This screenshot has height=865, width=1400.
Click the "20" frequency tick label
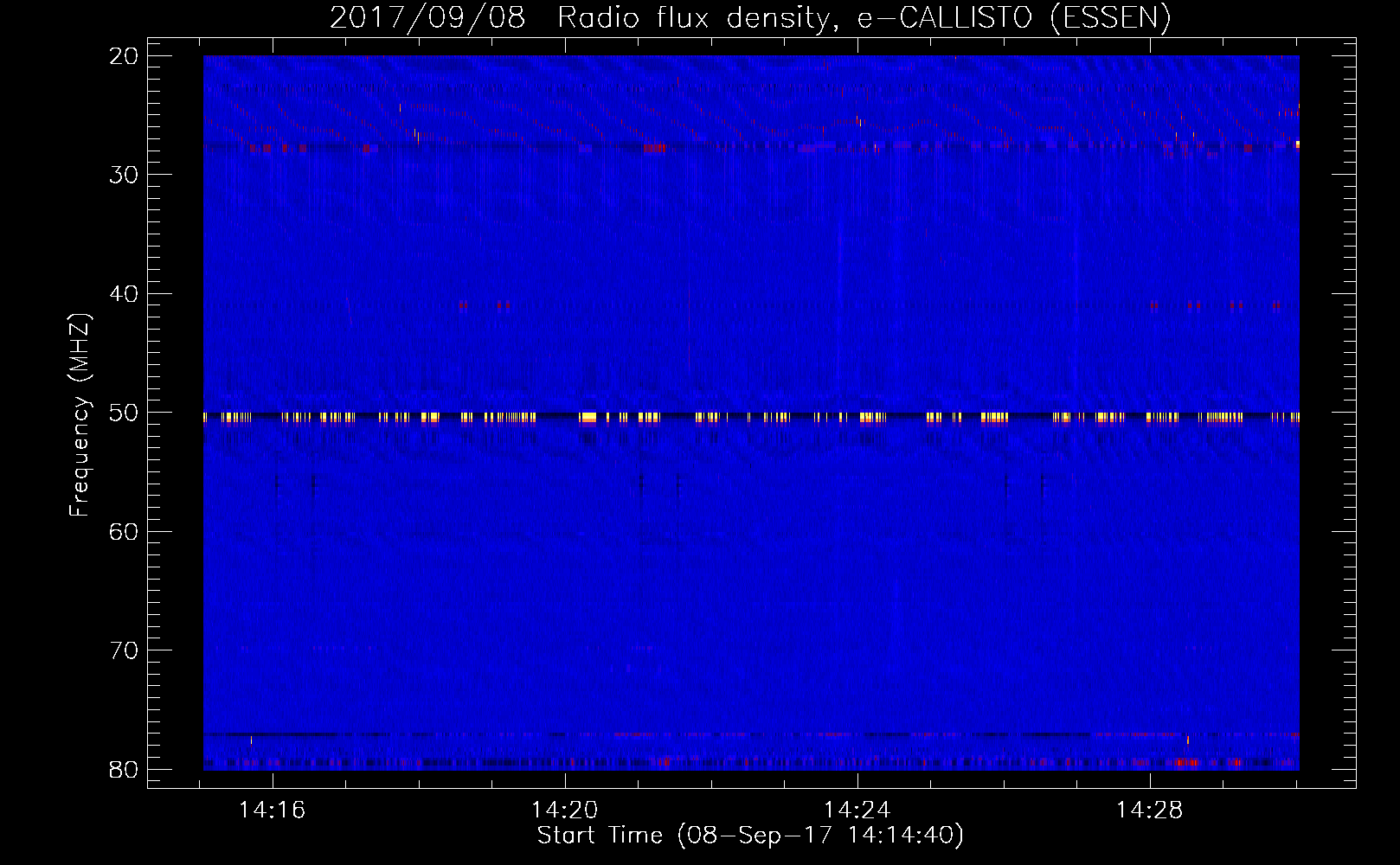124,56
